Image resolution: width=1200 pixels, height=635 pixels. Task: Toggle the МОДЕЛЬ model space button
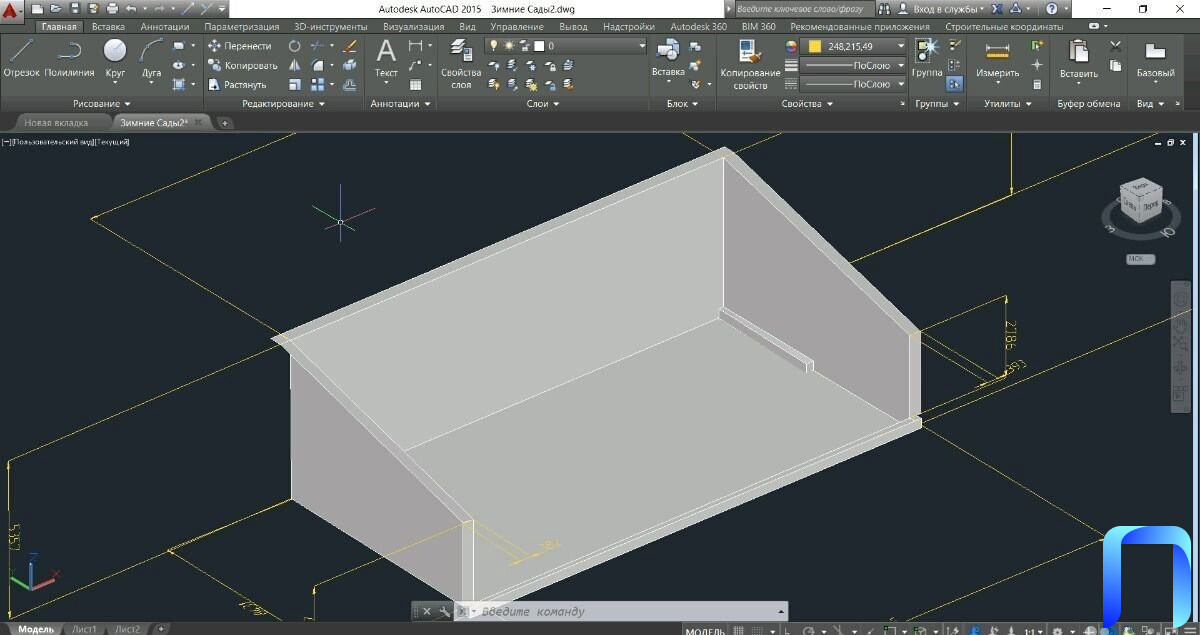tap(705, 629)
